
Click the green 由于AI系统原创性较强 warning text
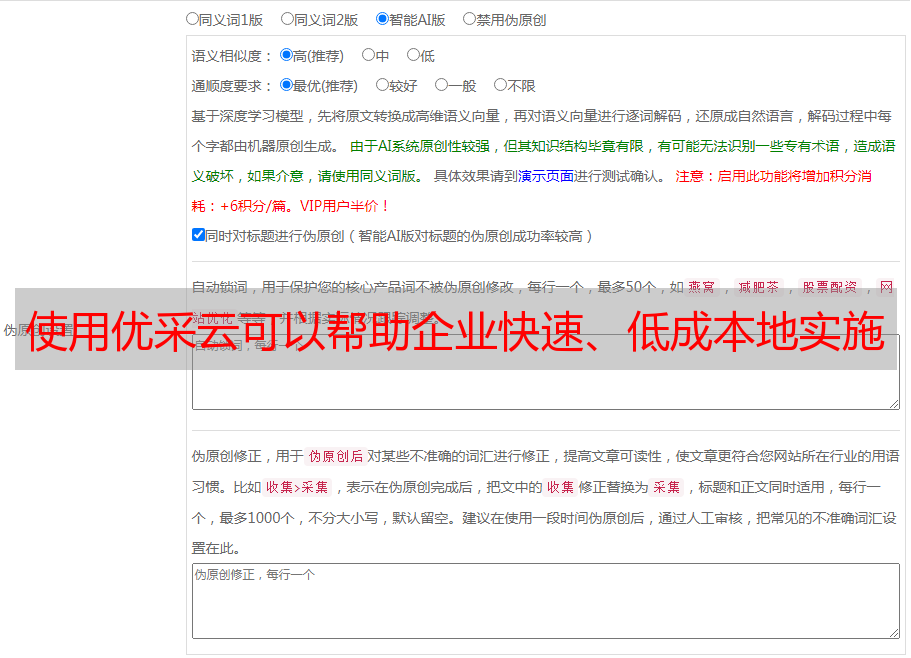point(420,146)
